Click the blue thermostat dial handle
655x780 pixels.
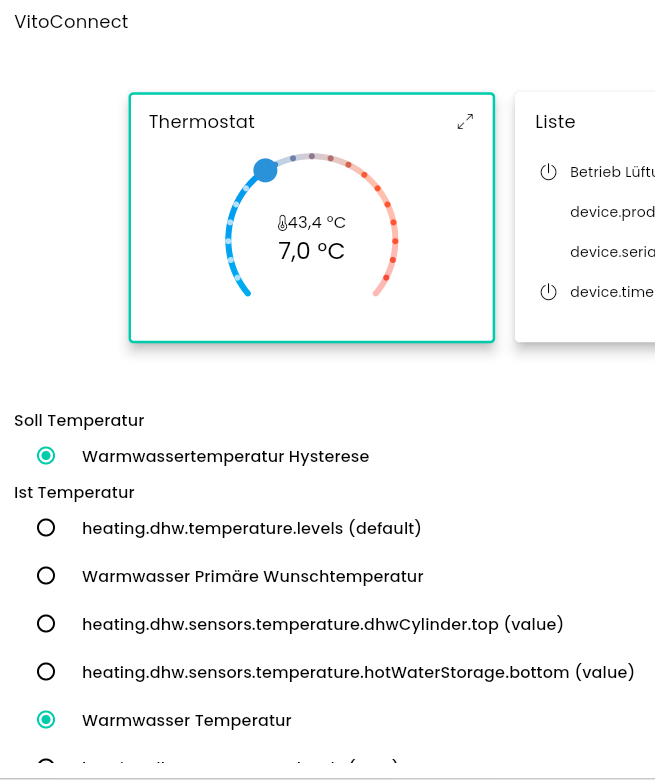coord(265,170)
